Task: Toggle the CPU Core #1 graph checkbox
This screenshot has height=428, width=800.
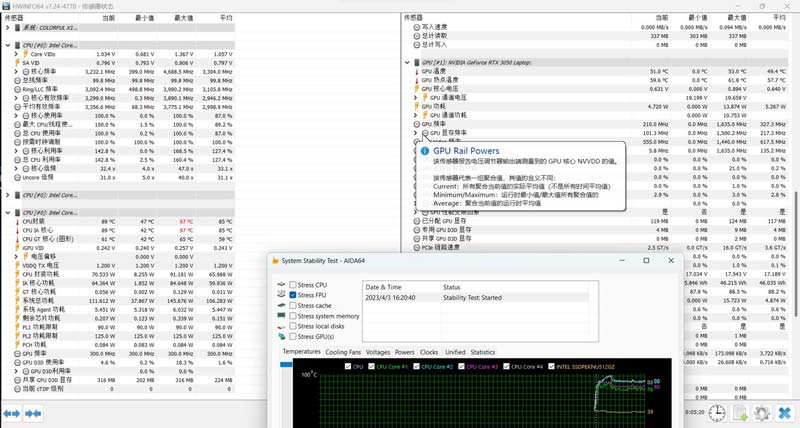Action: (371, 366)
